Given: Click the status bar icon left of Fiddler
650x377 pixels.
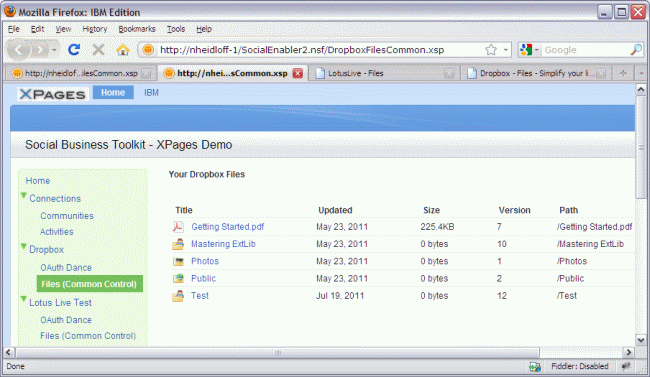Looking at the screenshot, I should pos(534,367).
